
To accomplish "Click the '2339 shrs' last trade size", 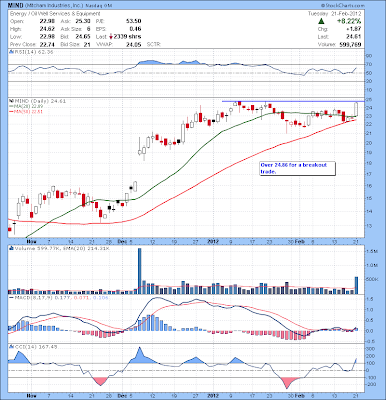I will pyautogui.click(x=127, y=37).
